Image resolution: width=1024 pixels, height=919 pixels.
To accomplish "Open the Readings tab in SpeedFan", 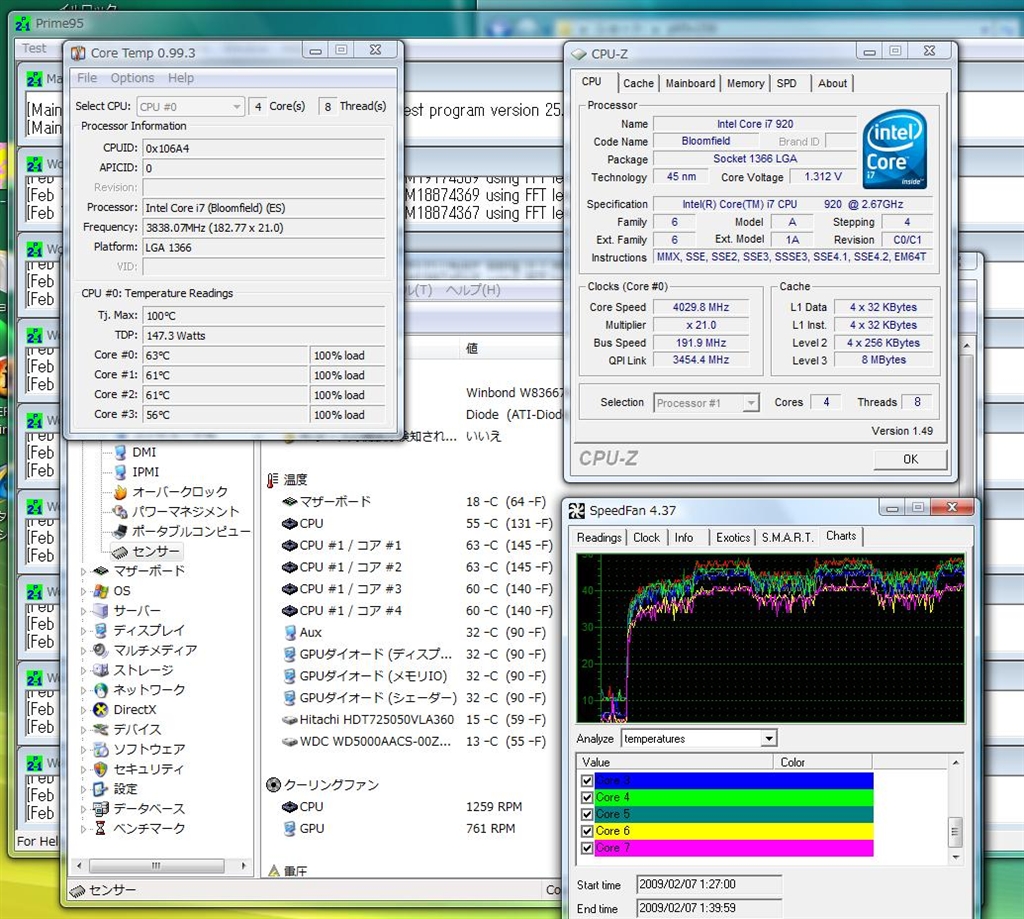I will [599, 538].
